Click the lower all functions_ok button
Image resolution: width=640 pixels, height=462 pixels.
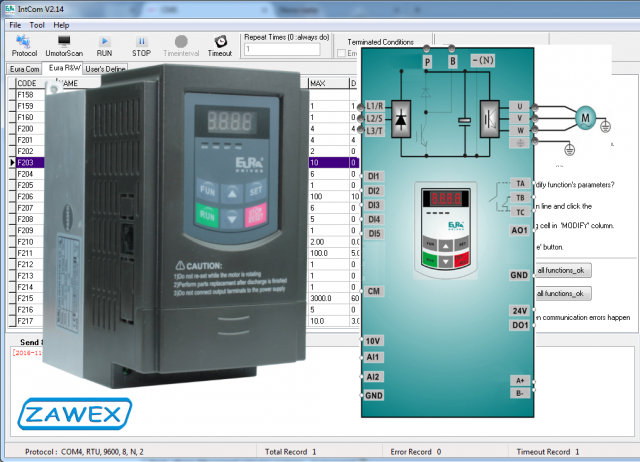tap(563, 293)
